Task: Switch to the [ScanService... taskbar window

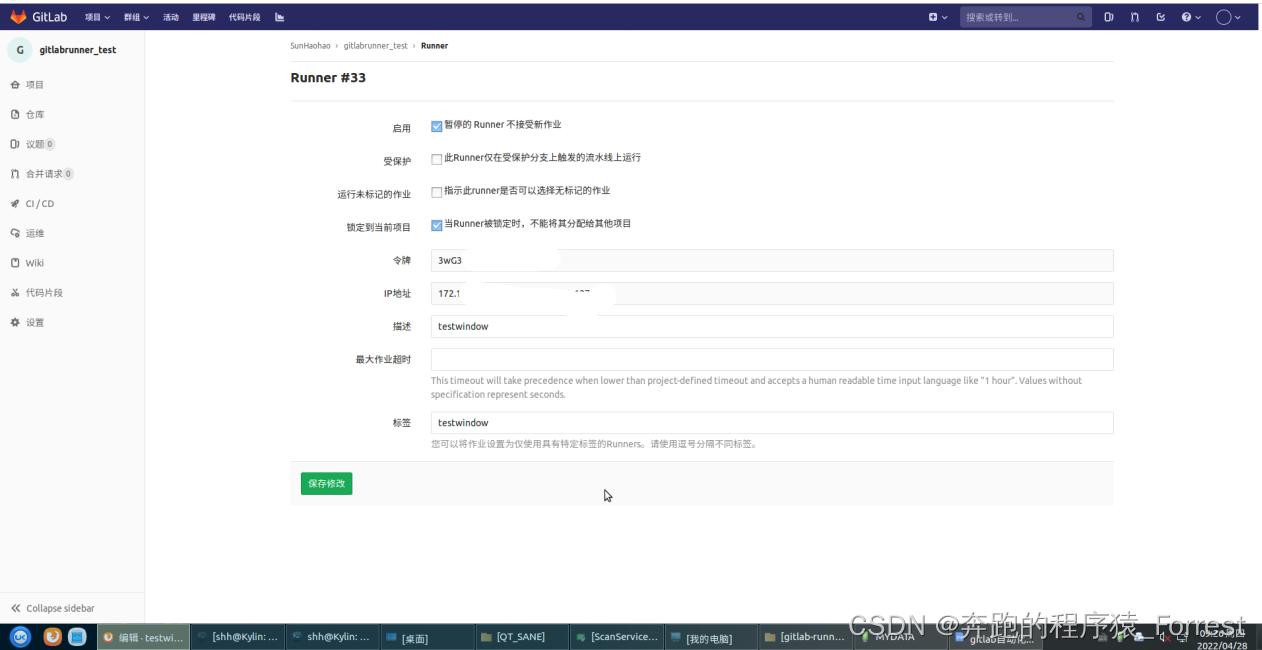Action: point(615,637)
